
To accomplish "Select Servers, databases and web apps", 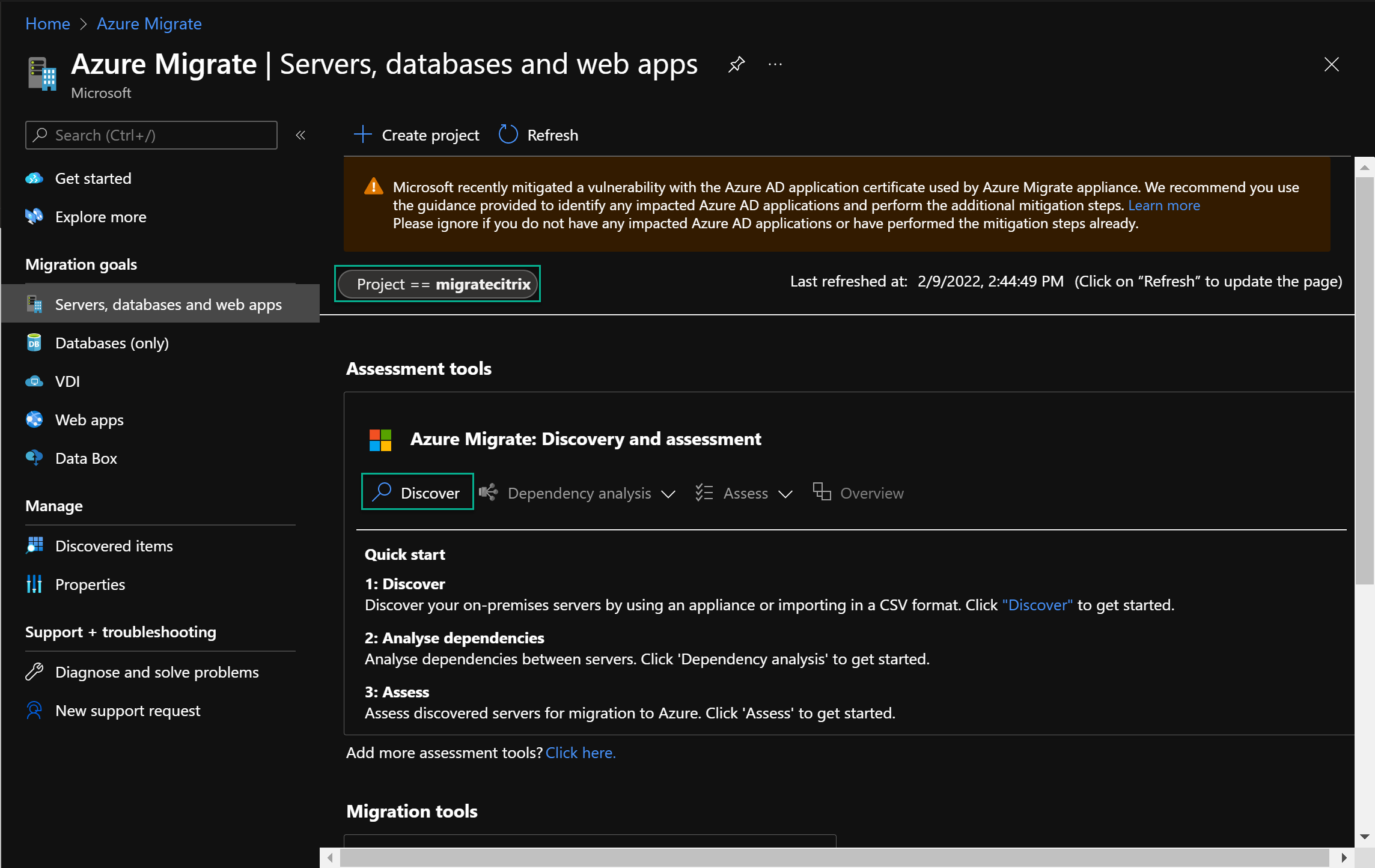I will (x=160, y=304).
